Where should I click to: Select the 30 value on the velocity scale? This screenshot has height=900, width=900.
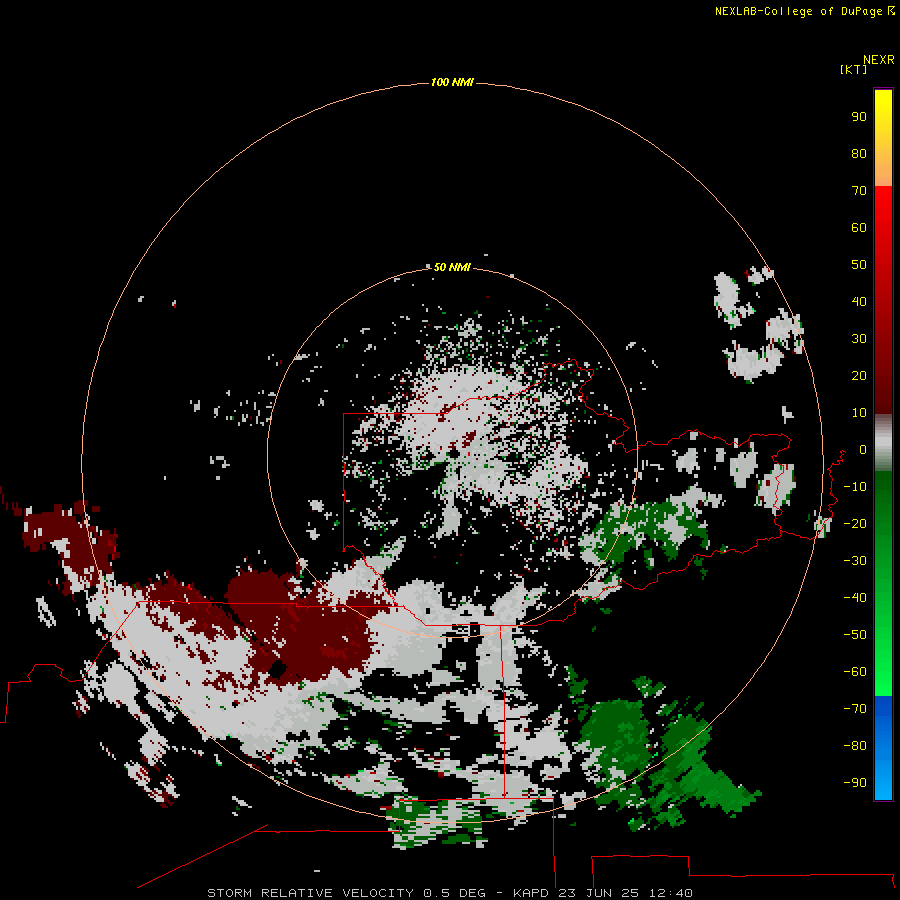click(859, 339)
